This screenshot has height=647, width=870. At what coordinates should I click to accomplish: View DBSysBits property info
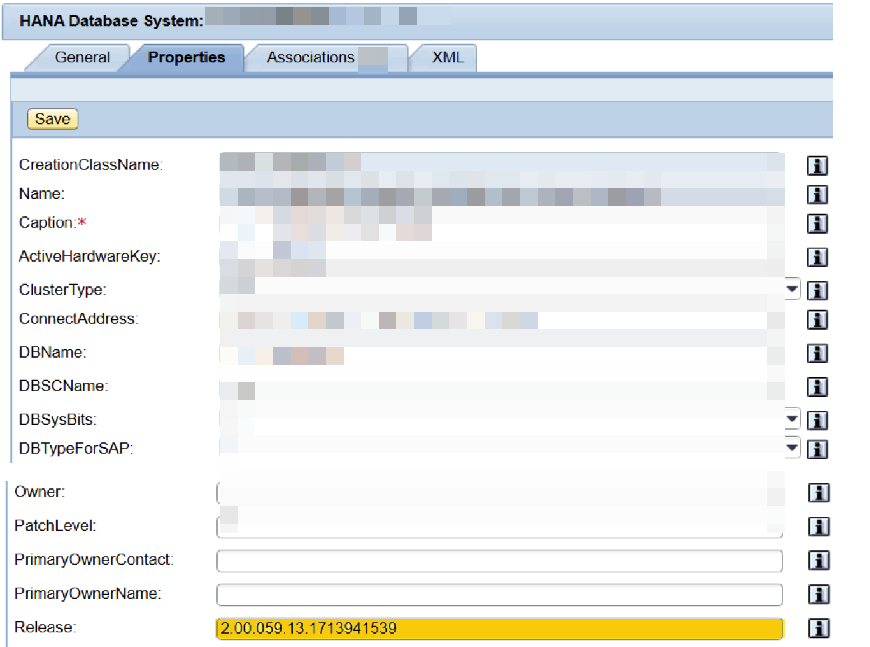[x=817, y=421]
